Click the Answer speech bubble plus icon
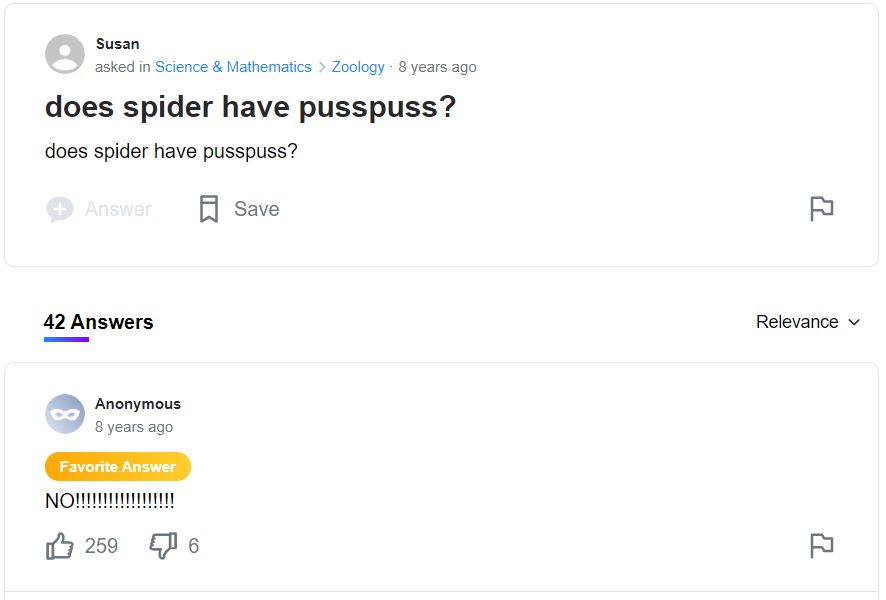Viewport: 886px width, 600px height. pyautogui.click(x=60, y=209)
